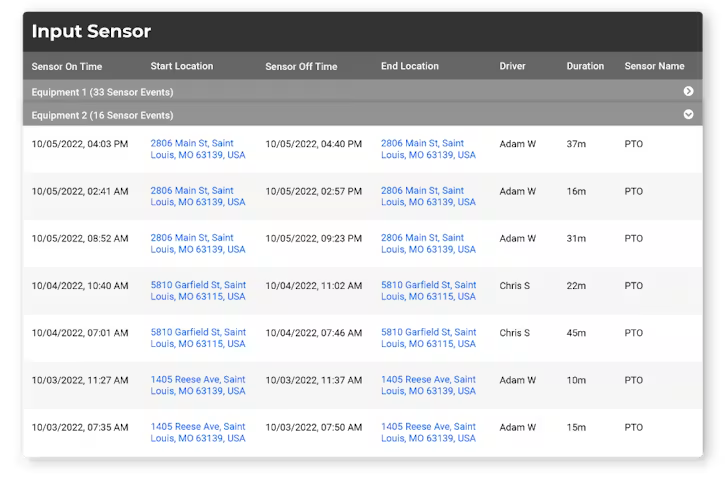This screenshot has height=484, width=725.
Task: Click the 10m duration value
Action: (x=576, y=380)
